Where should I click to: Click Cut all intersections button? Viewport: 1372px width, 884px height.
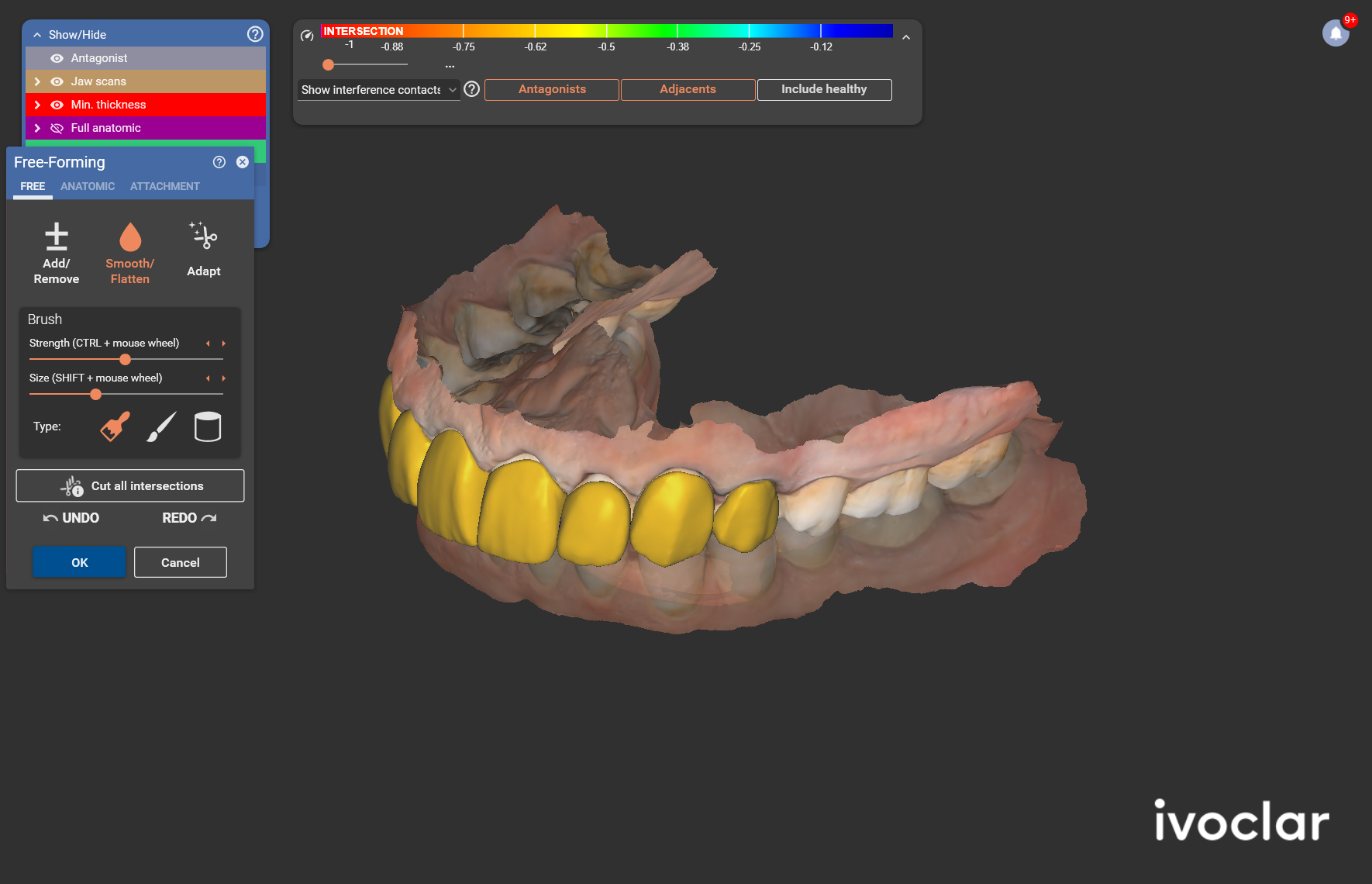coord(130,485)
